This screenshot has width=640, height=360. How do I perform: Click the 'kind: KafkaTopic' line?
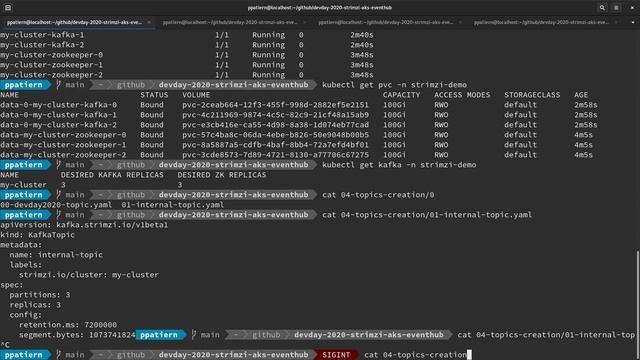[38, 235]
